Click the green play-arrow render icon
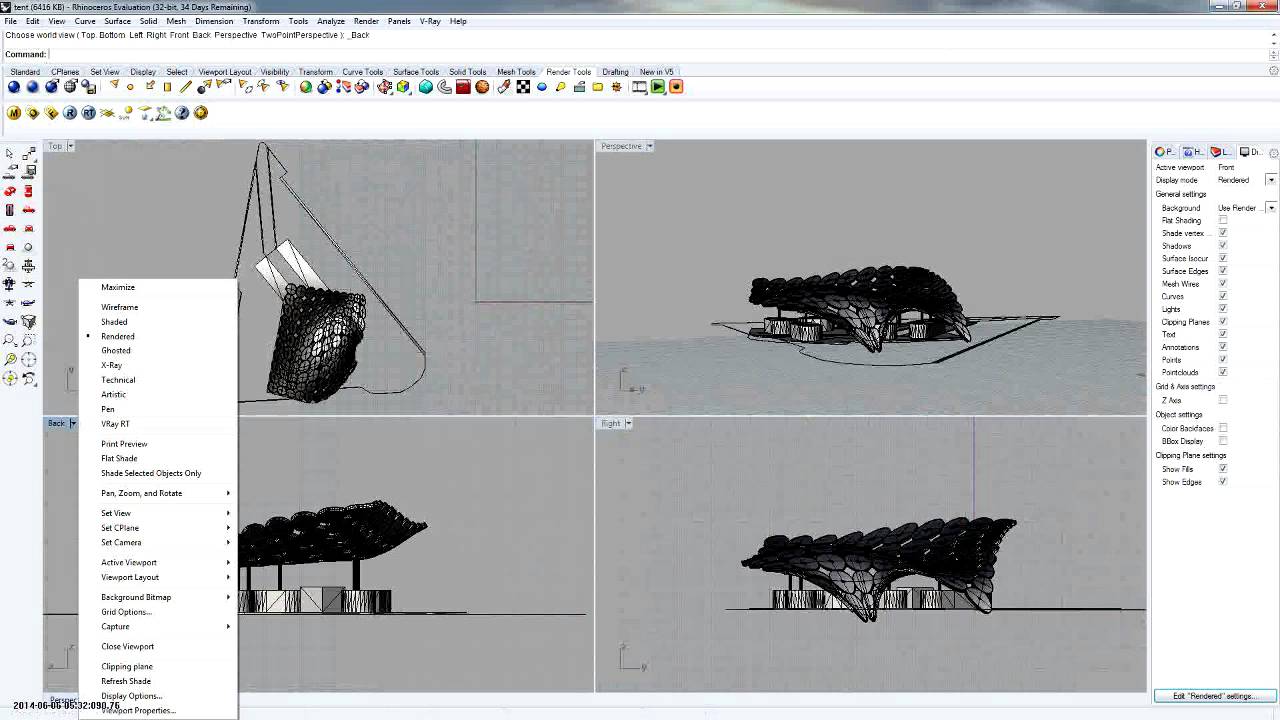The image size is (1280, 720). pyautogui.click(x=657, y=87)
